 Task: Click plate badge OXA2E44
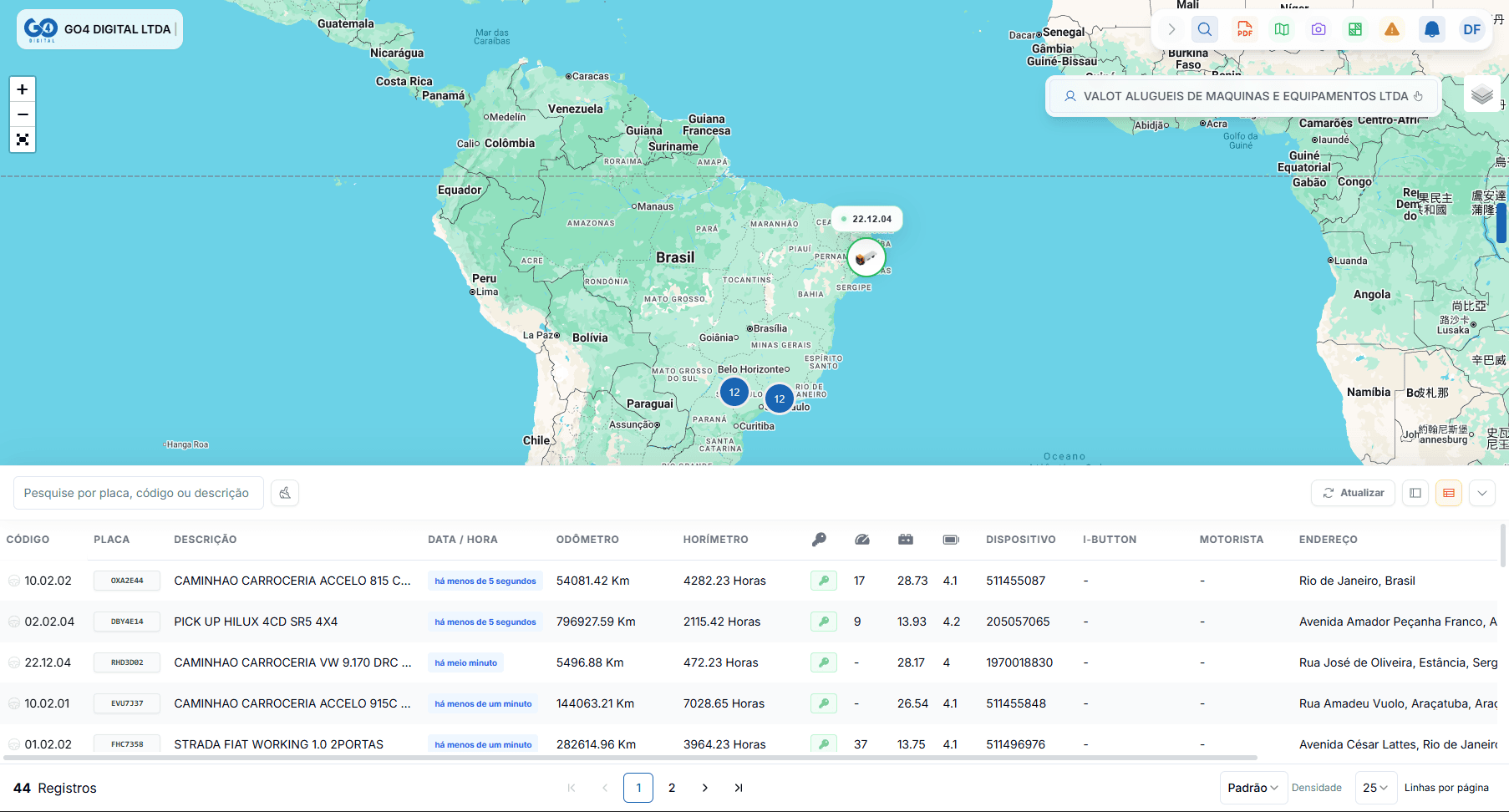click(x=127, y=581)
